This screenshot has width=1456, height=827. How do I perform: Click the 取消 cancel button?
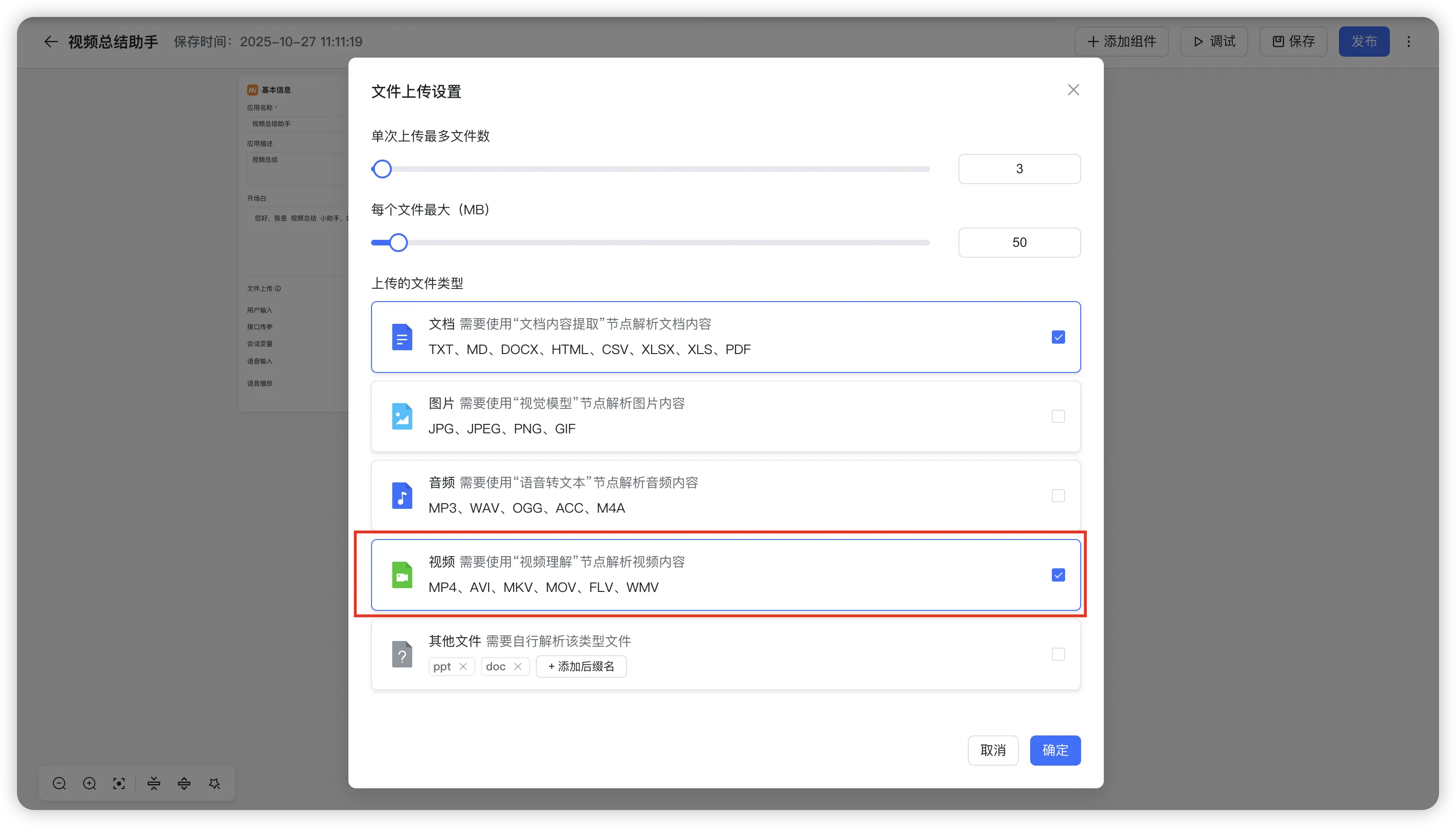(992, 751)
